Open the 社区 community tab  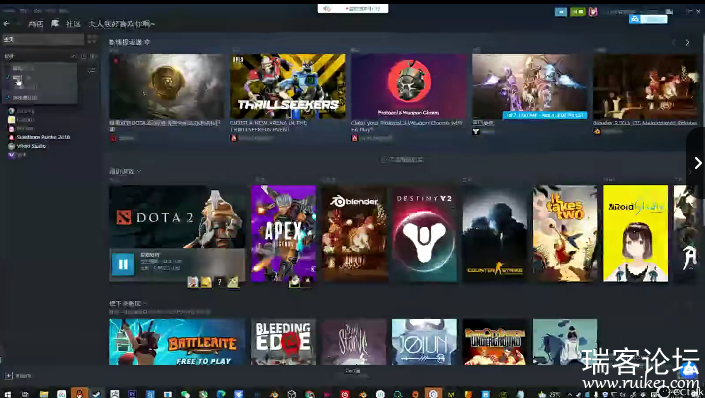coord(73,24)
